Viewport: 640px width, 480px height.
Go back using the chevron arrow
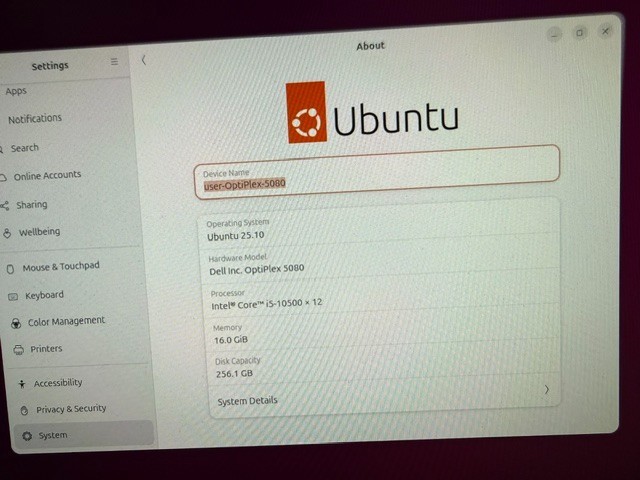(x=144, y=60)
